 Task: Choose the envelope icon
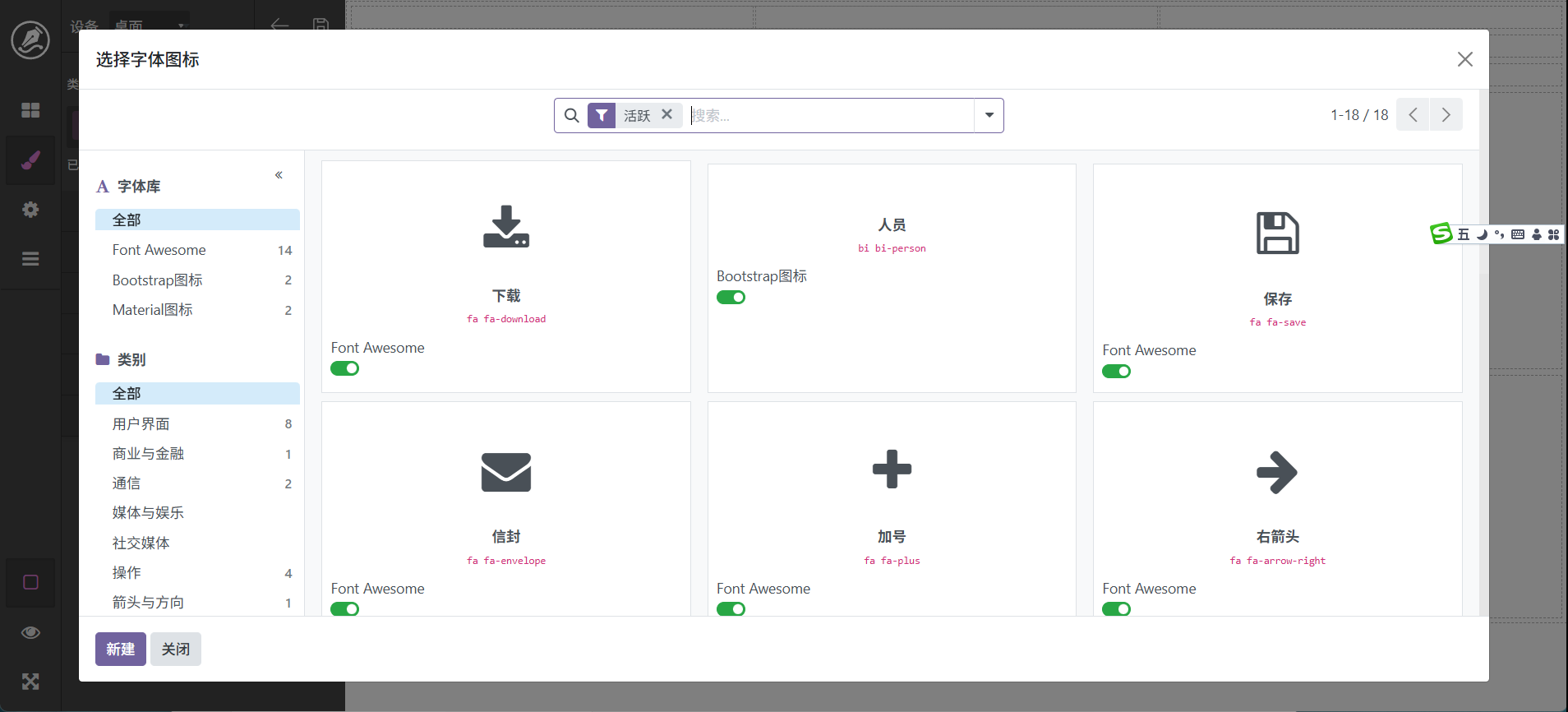click(505, 473)
